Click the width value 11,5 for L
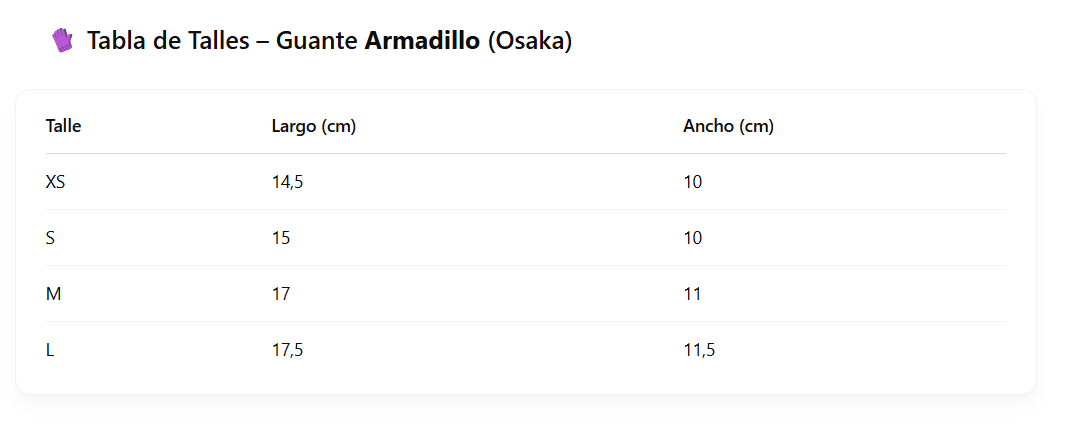 pyautogui.click(x=699, y=350)
